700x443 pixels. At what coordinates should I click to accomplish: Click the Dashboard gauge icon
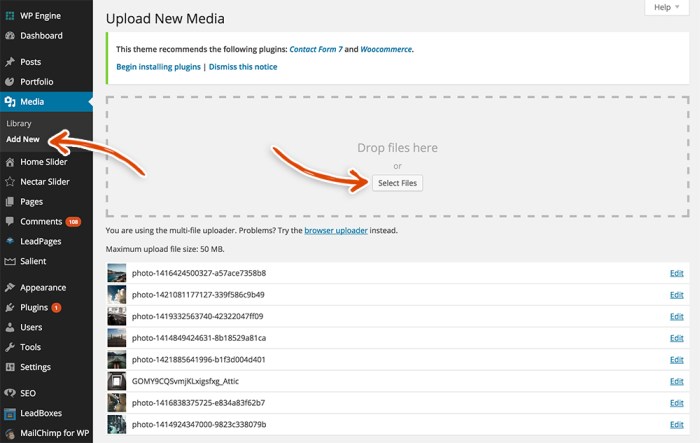click(x=10, y=36)
